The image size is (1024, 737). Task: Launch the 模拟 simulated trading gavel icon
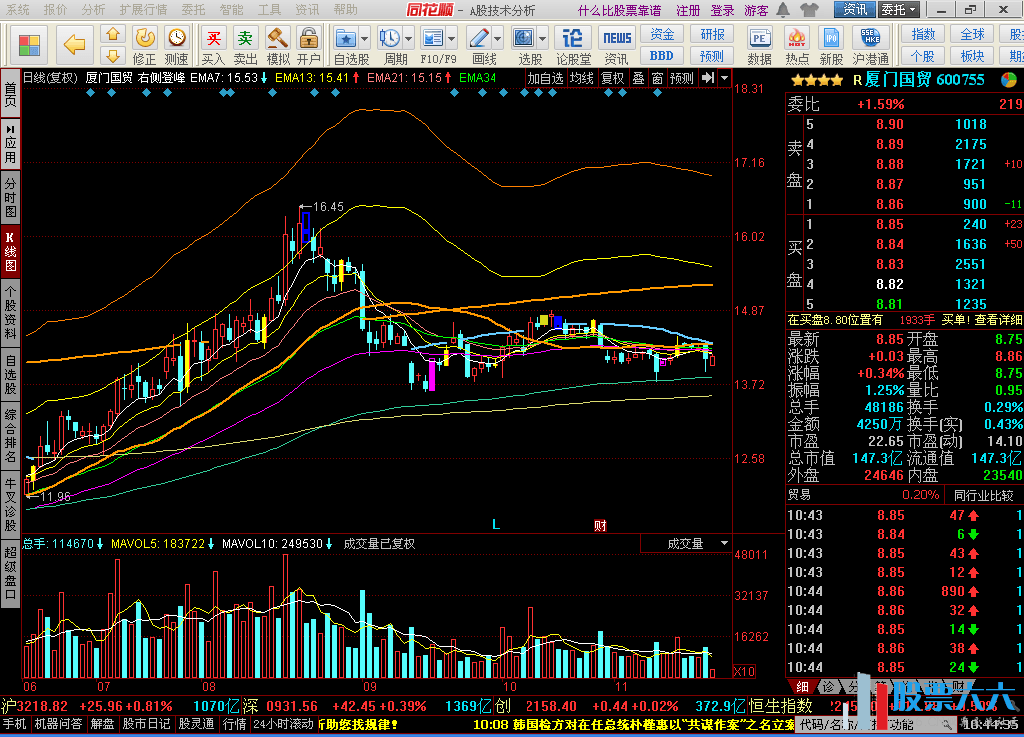277,44
